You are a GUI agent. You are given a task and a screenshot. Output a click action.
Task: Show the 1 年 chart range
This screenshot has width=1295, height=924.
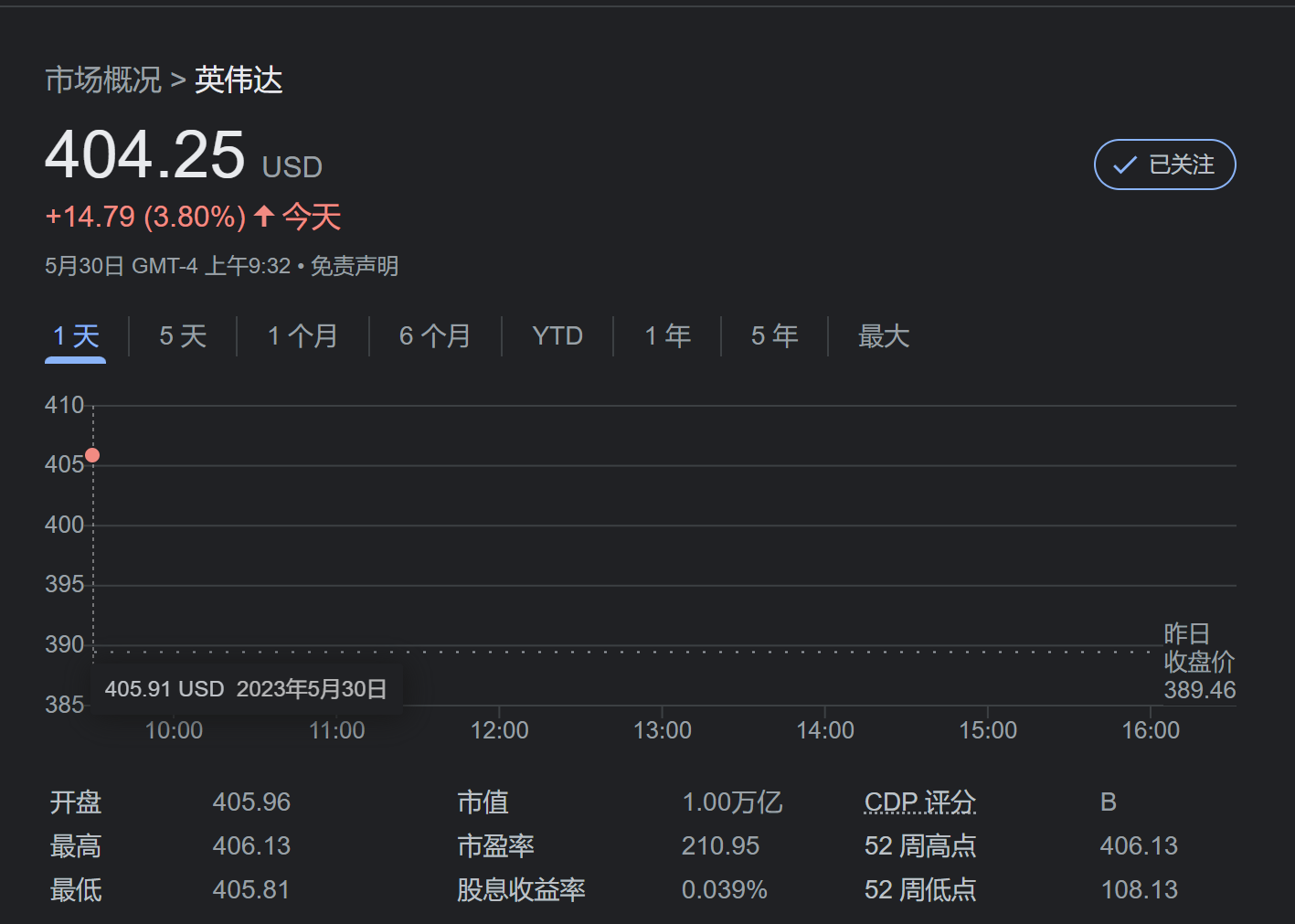(668, 336)
